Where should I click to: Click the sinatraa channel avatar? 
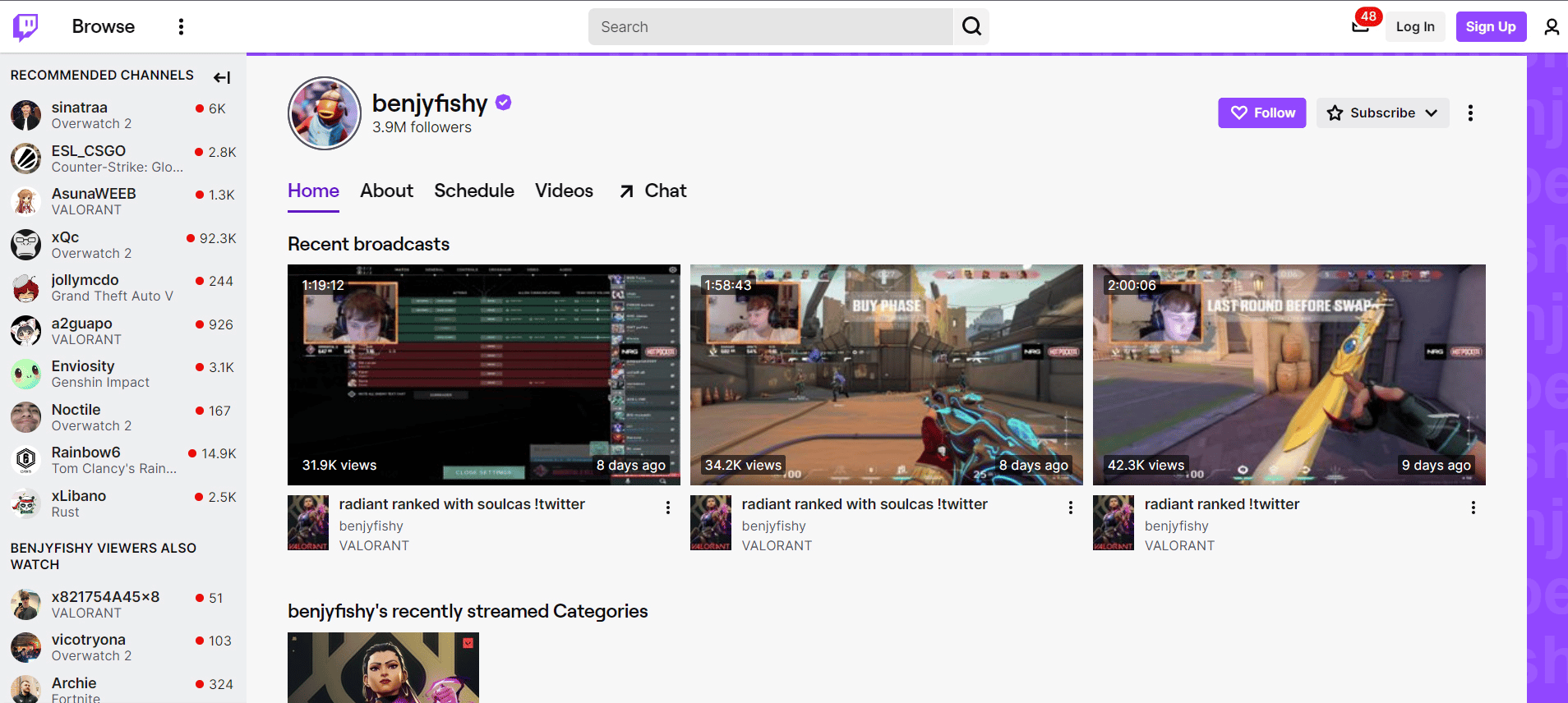click(x=26, y=116)
